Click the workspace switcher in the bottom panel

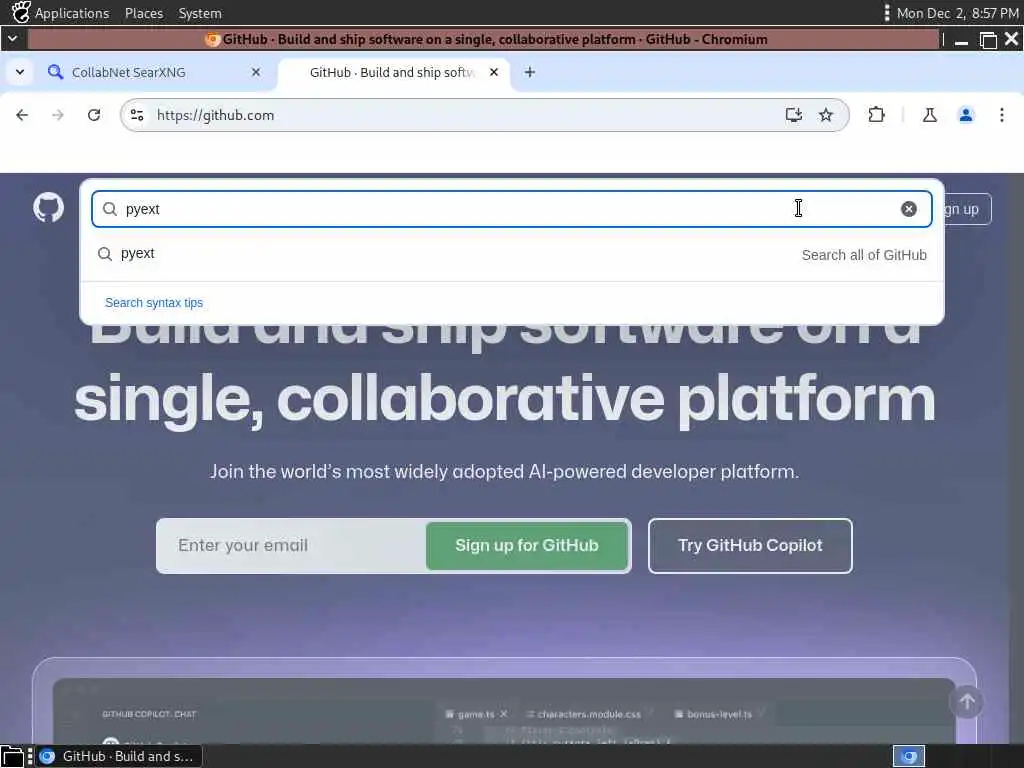(x=908, y=756)
